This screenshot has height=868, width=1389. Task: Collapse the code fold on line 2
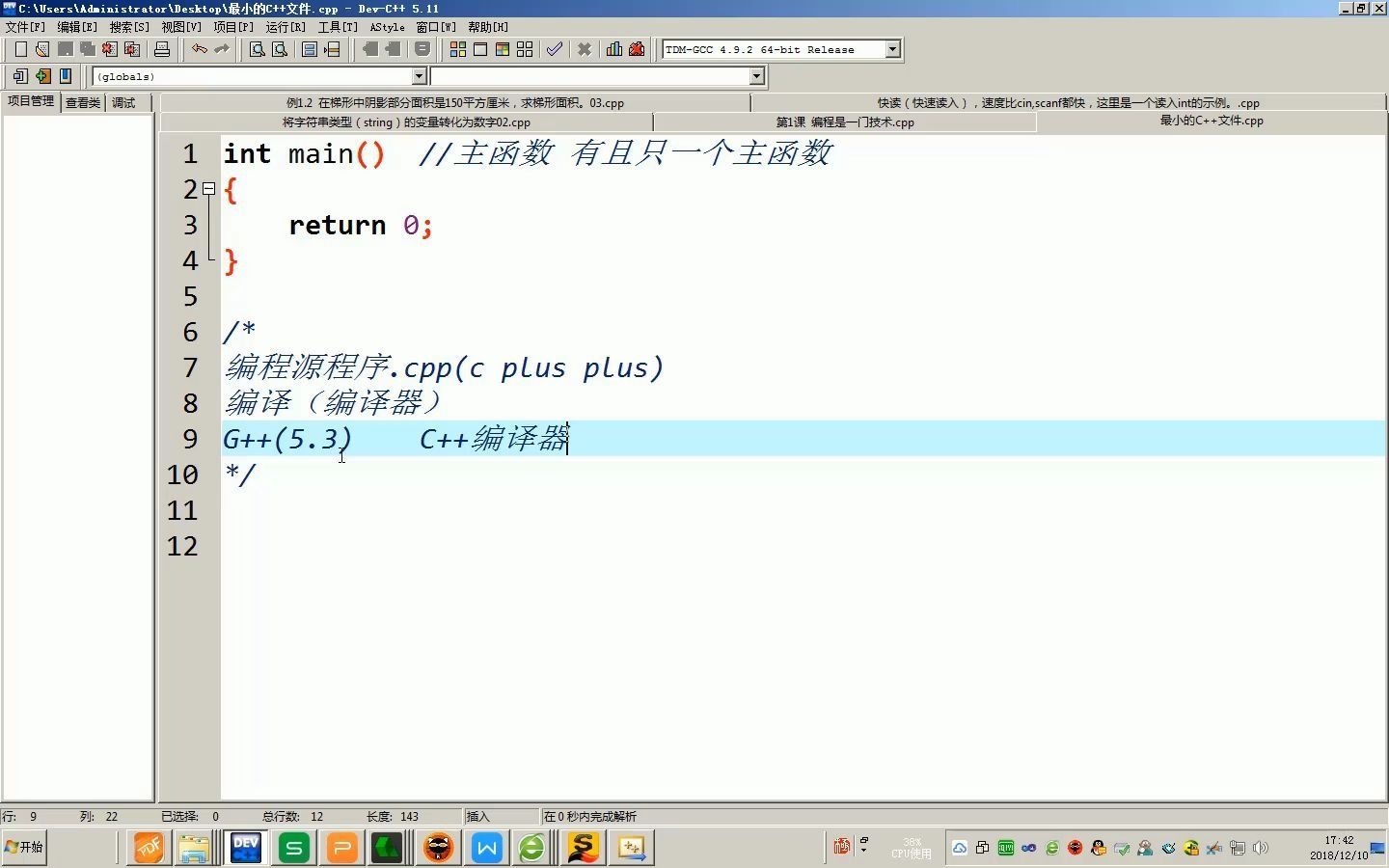pyautogui.click(x=208, y=189)
